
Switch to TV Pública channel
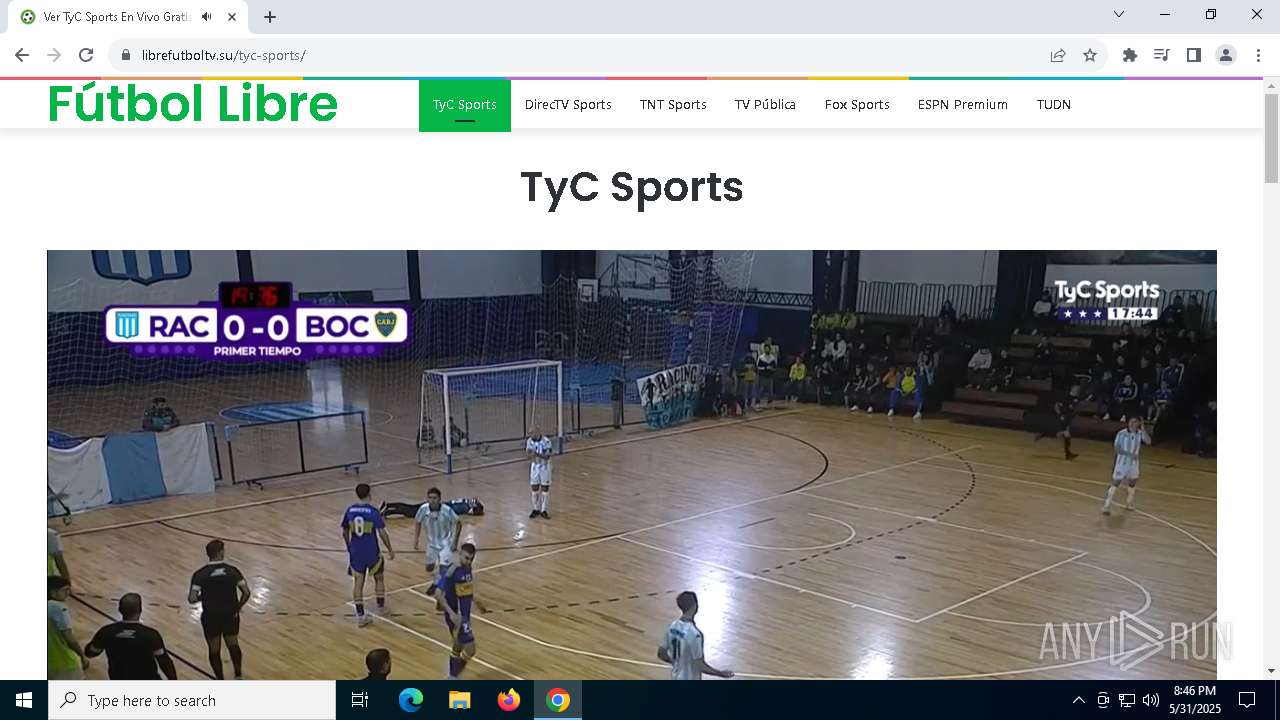pos(765,105)
